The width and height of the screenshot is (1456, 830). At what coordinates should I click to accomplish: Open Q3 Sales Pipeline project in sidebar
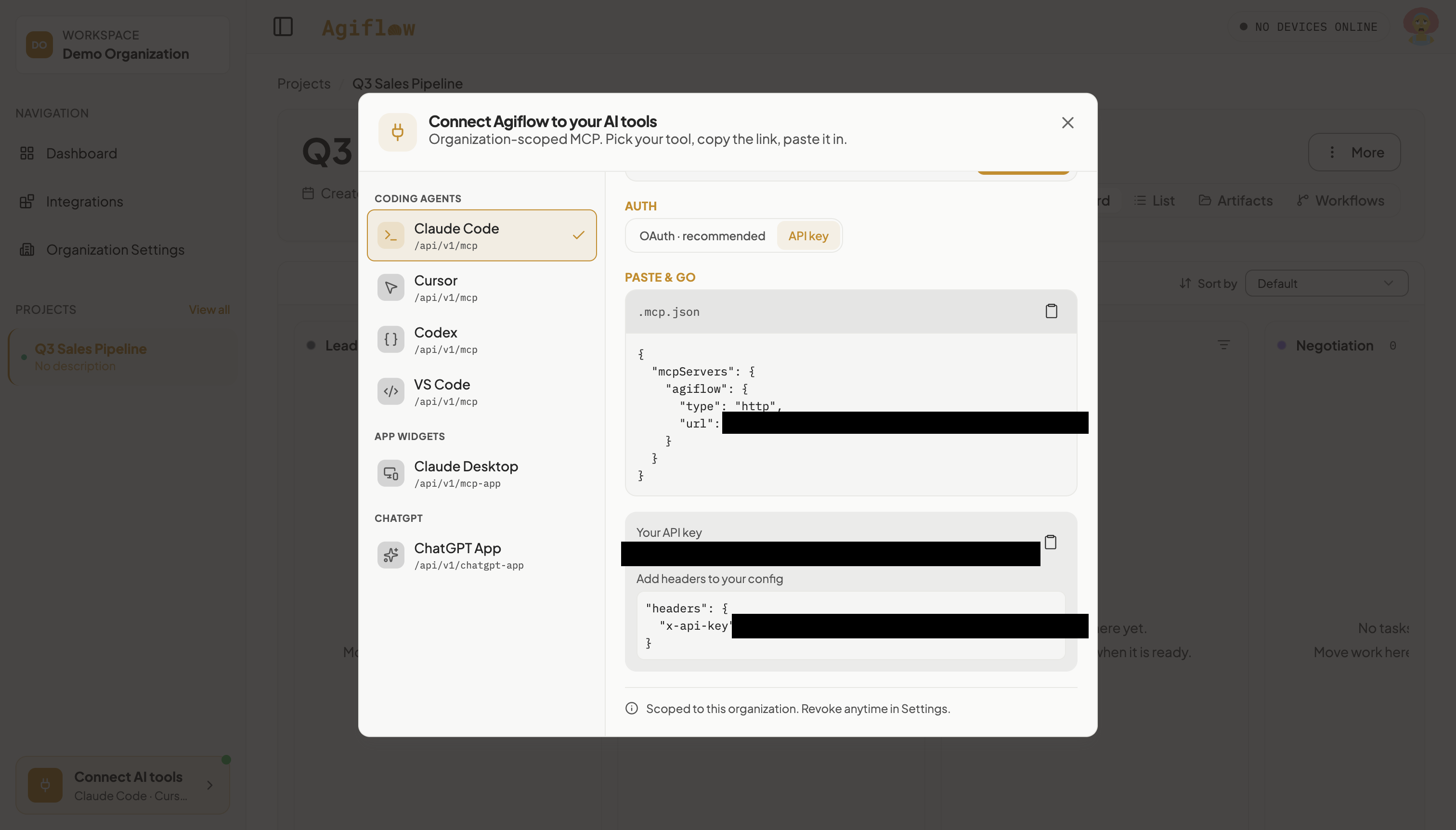click(x=123, y=357)
